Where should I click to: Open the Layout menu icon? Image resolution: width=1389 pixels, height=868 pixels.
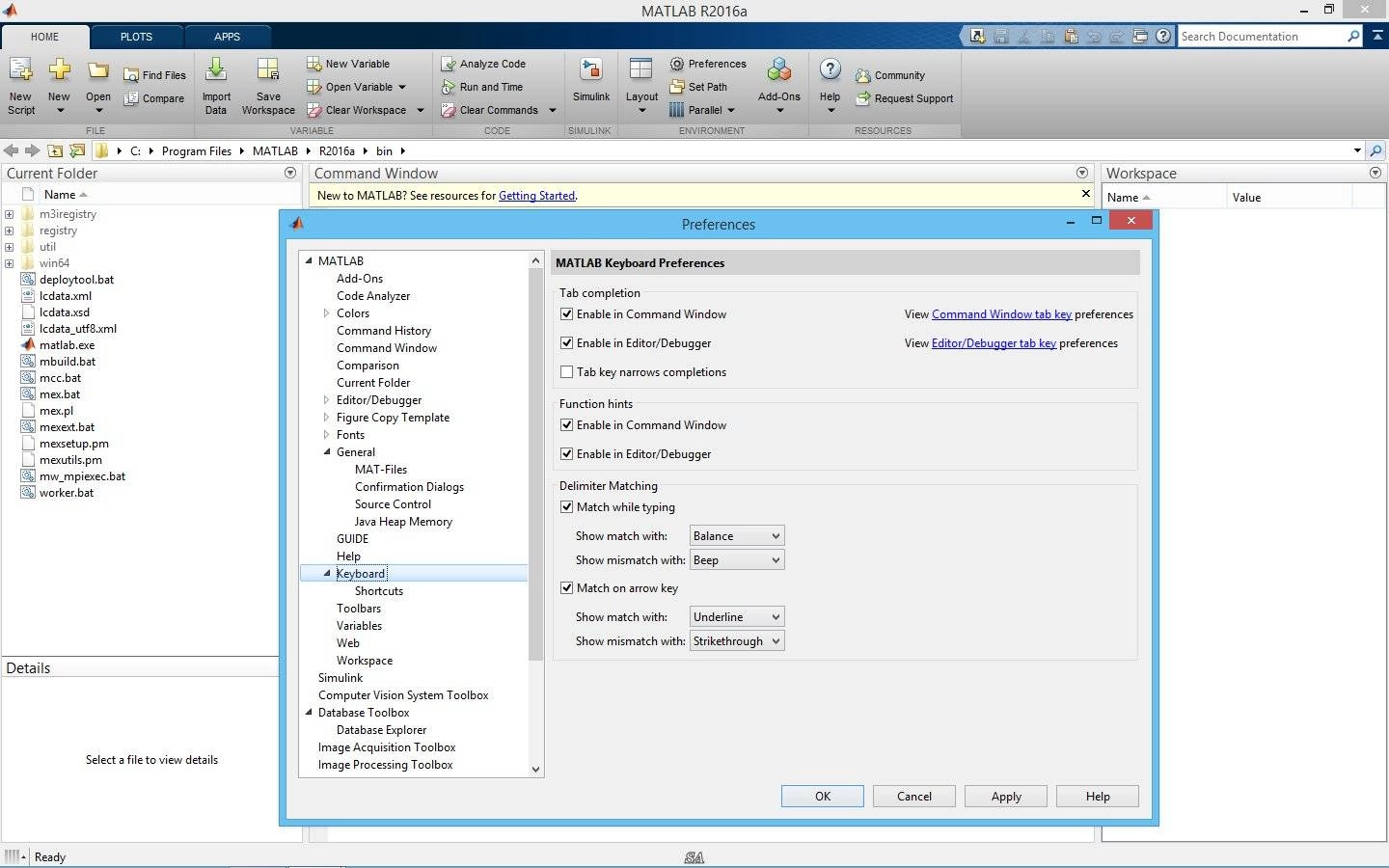point(641,70)
